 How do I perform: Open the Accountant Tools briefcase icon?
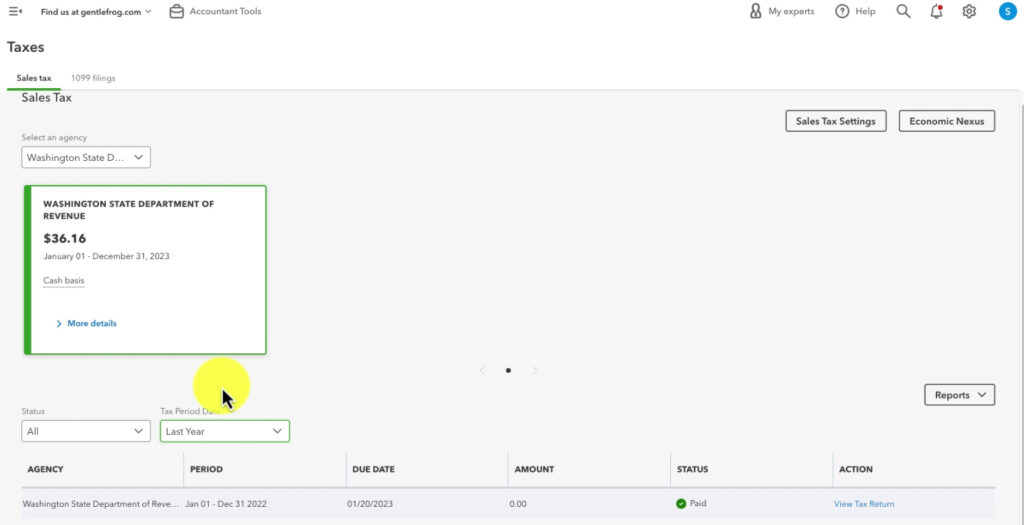click(177, 12)
